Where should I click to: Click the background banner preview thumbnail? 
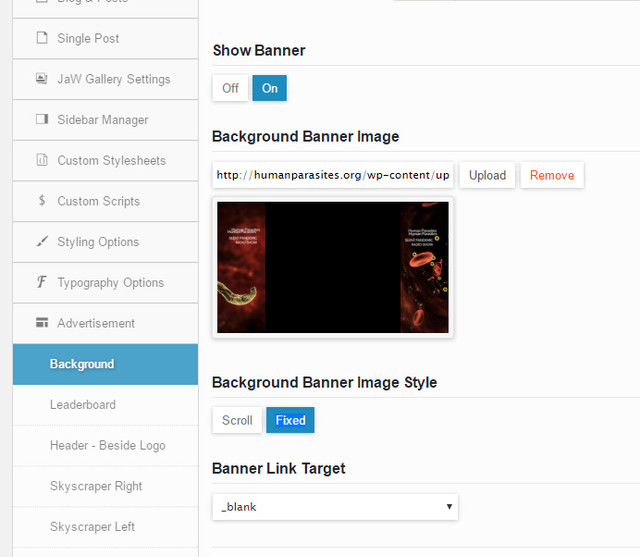333,266
